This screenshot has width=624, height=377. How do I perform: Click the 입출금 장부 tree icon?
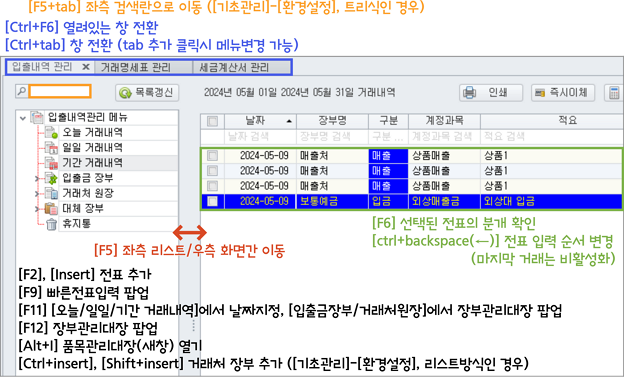[x=51, y=178]
